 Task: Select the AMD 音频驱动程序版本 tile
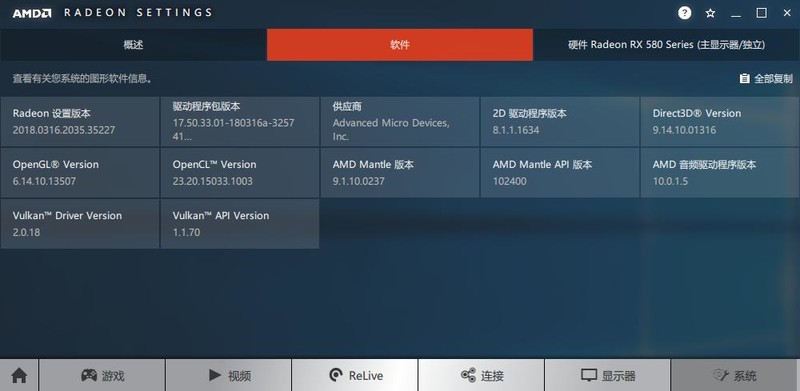720,173
